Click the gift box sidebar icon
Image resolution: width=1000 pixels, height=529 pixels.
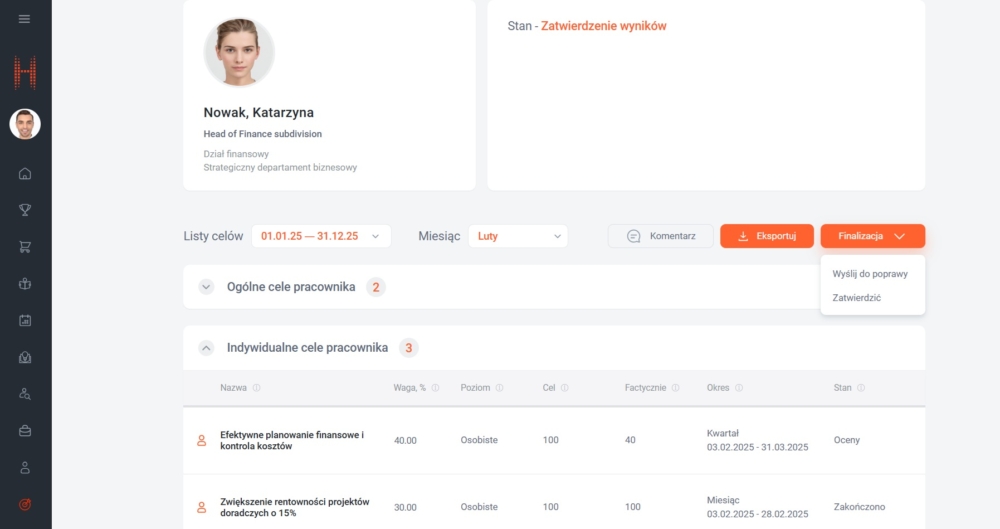click(25, 284)
